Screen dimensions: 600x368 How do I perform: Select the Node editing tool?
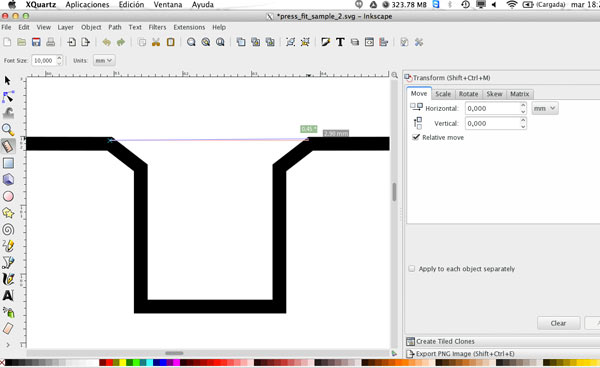click(8, 97)
